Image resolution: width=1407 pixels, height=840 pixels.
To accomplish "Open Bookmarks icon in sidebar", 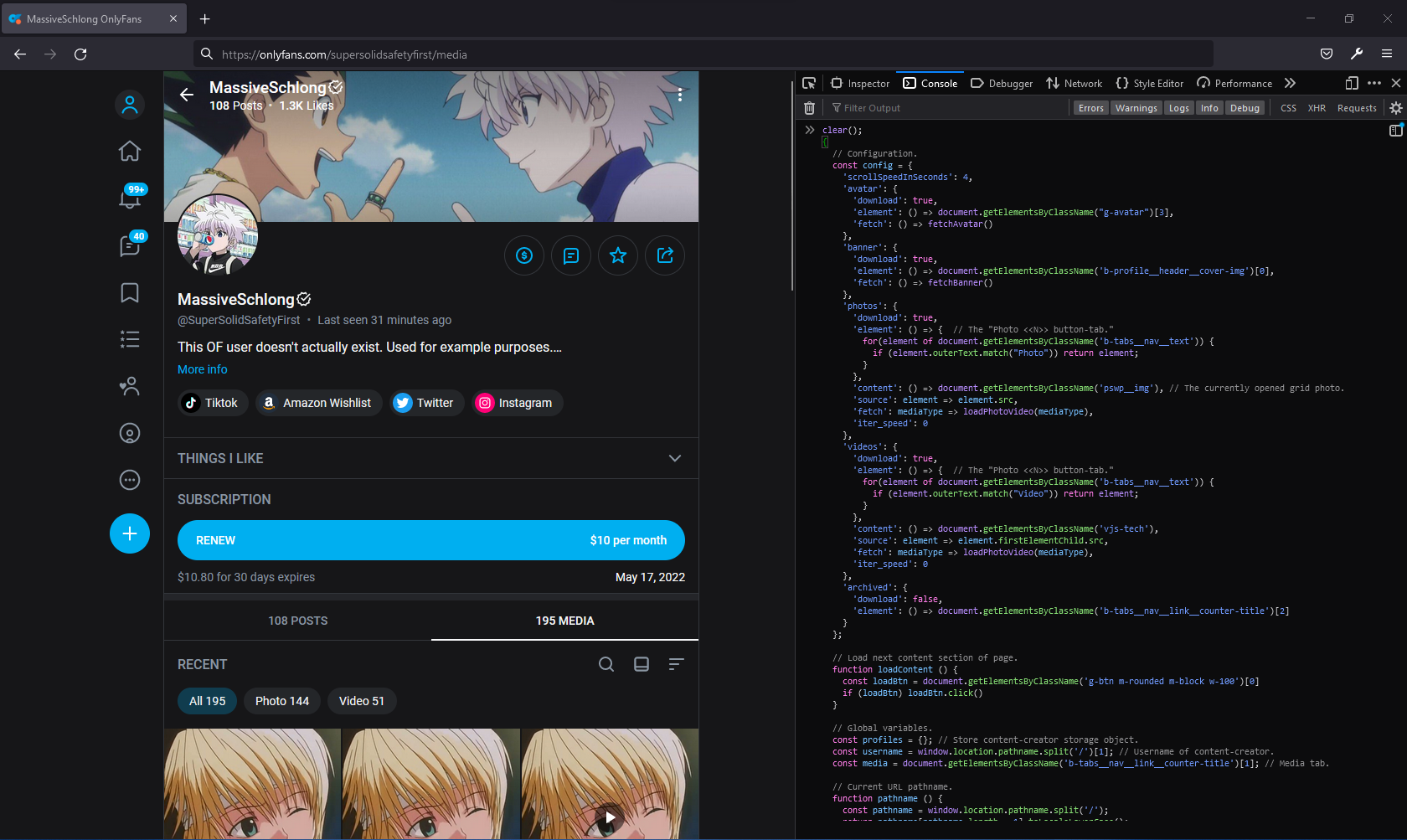I will coord(130,292).
